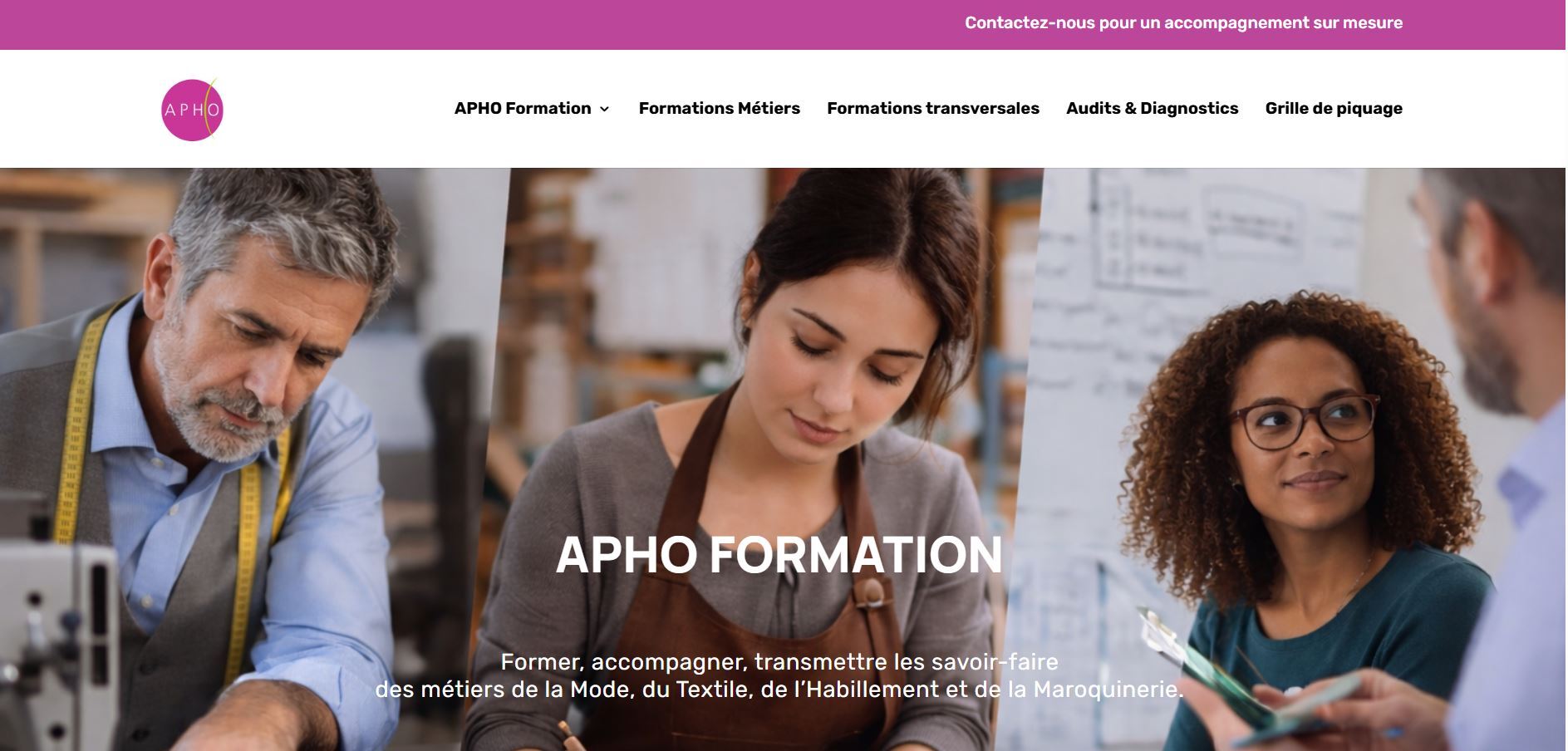
Task: Click the 'Former, accompagner, transmettre' text line
Action: coord(779,662)
